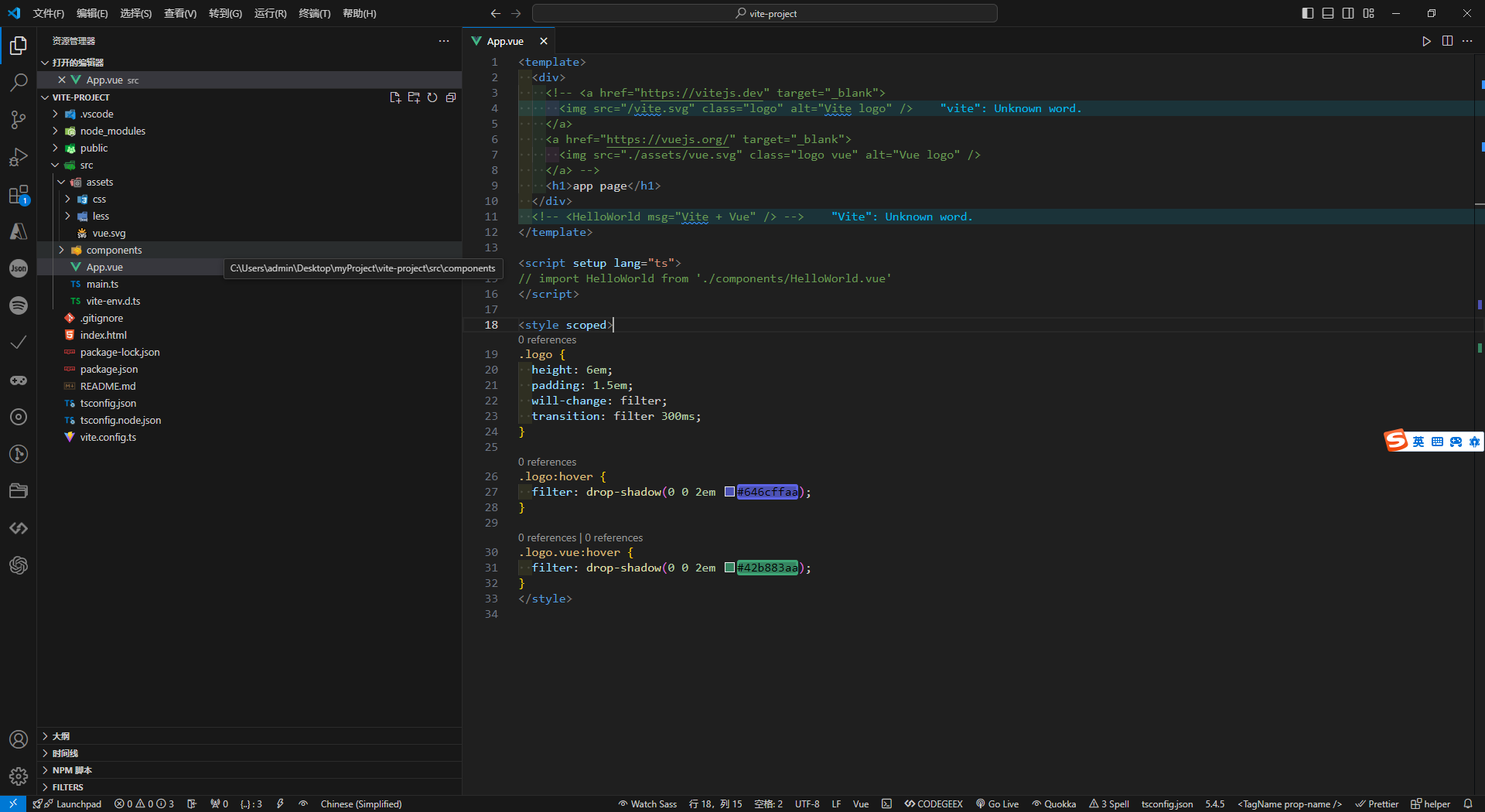Refresh the explorer file tree
The image size is (1485, 812).
(432, 97)
